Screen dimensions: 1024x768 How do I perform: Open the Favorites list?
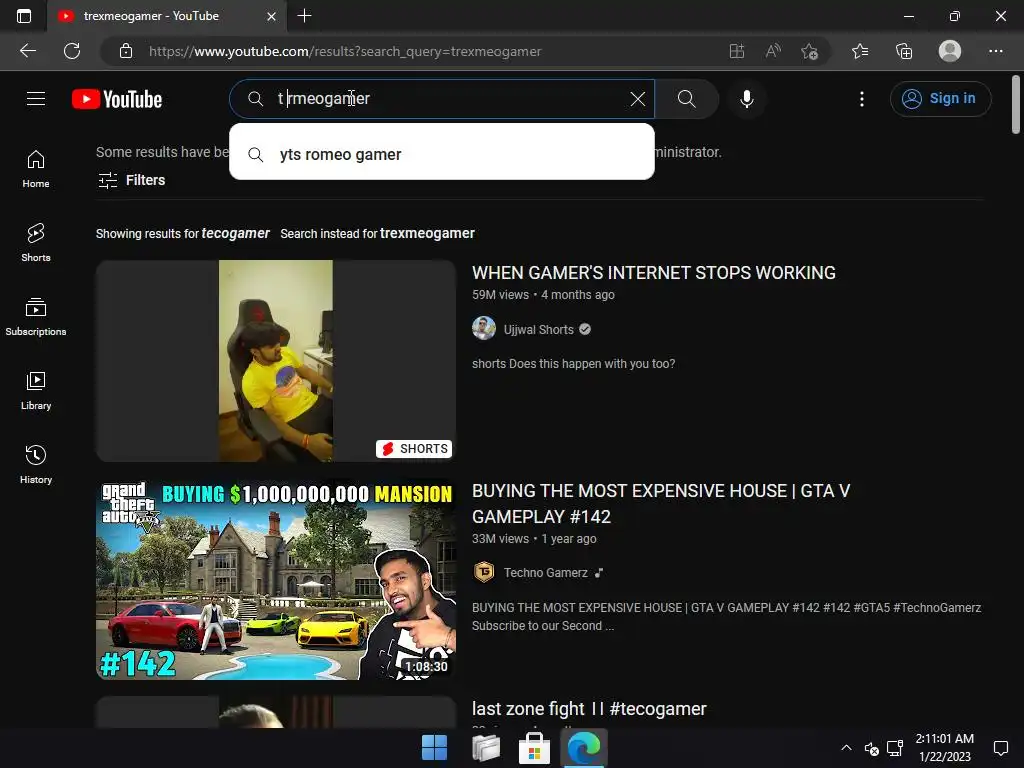click(860, 51)
